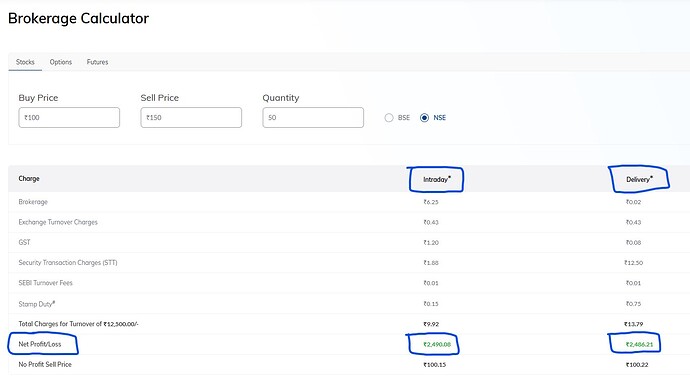Image resolution: width=690 pixels, height=387 pixels.
Task: Click the Intraday column header
Action: [x=437, y=179]
